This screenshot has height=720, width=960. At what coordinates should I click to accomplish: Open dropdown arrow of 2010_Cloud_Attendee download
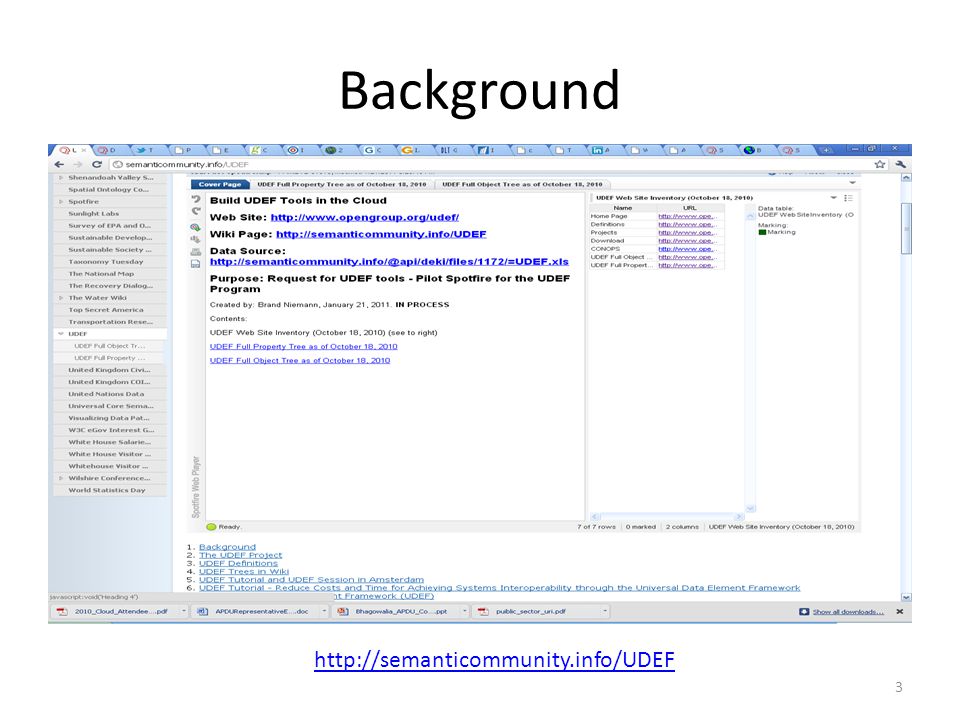(x=183, y=611)
